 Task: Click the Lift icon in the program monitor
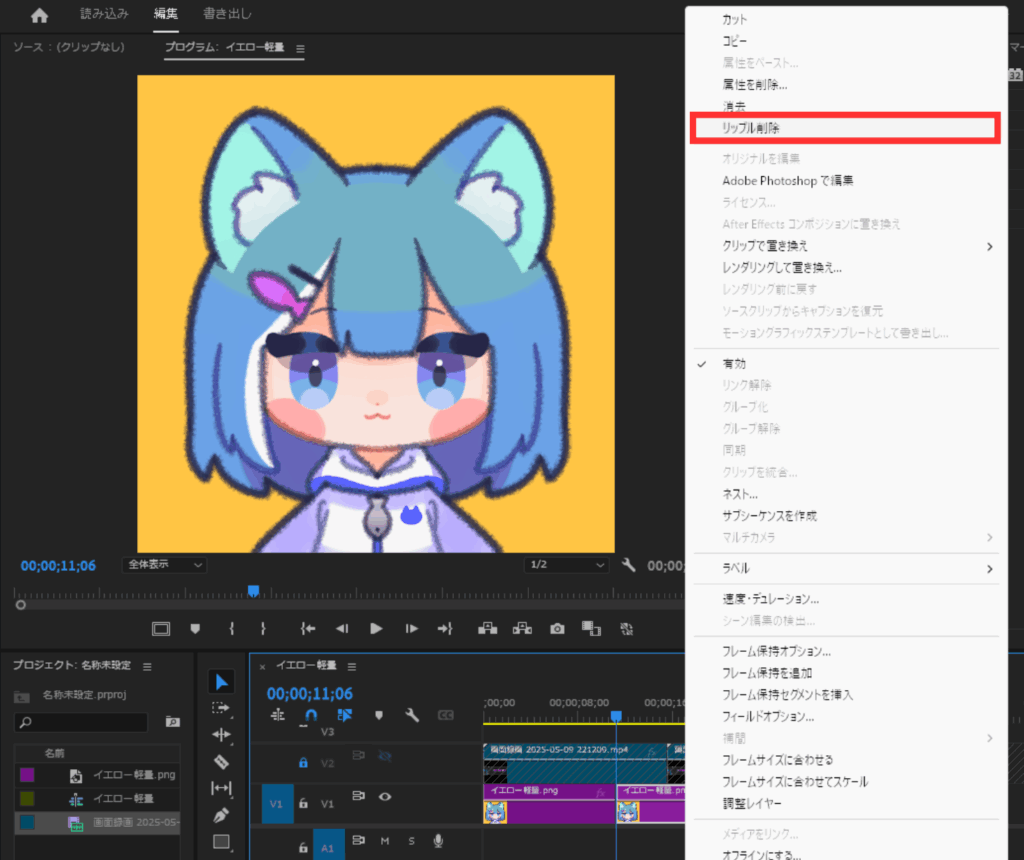click(x=487, y=628)
